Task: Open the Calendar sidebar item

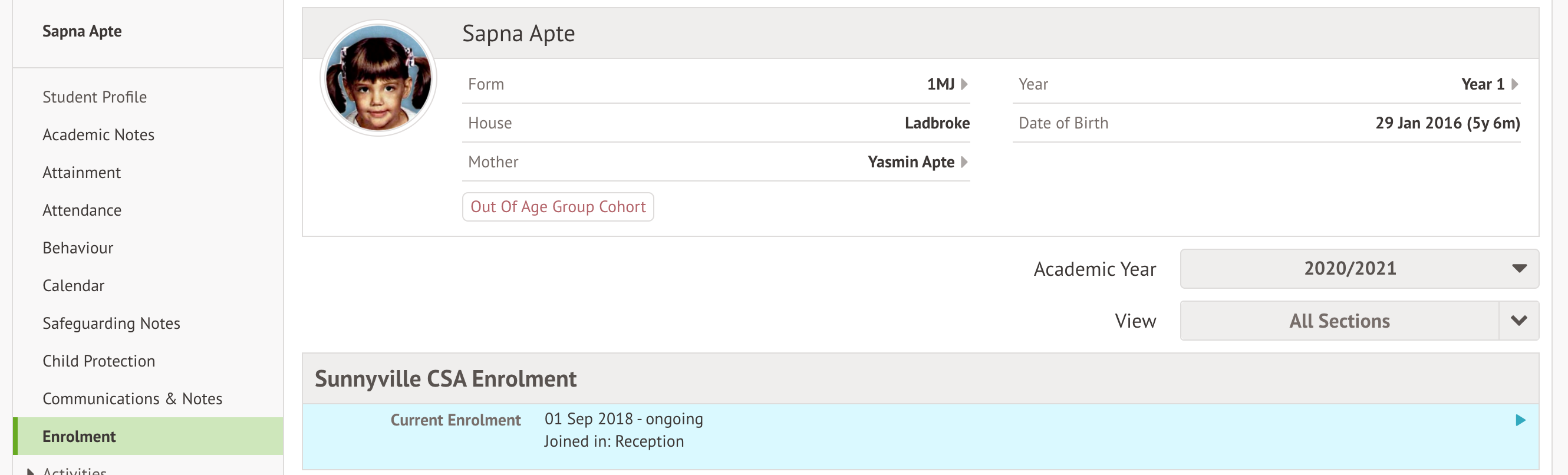Action: (73, 285)
